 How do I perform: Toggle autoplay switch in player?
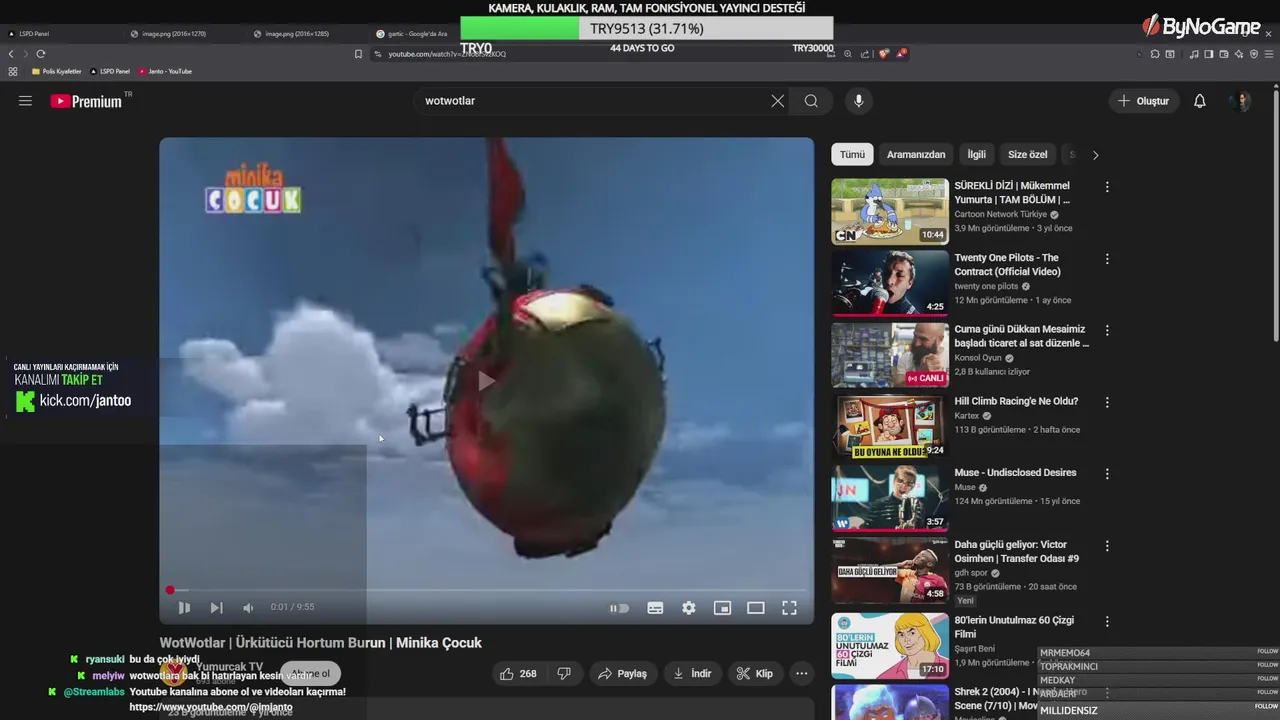620,608
